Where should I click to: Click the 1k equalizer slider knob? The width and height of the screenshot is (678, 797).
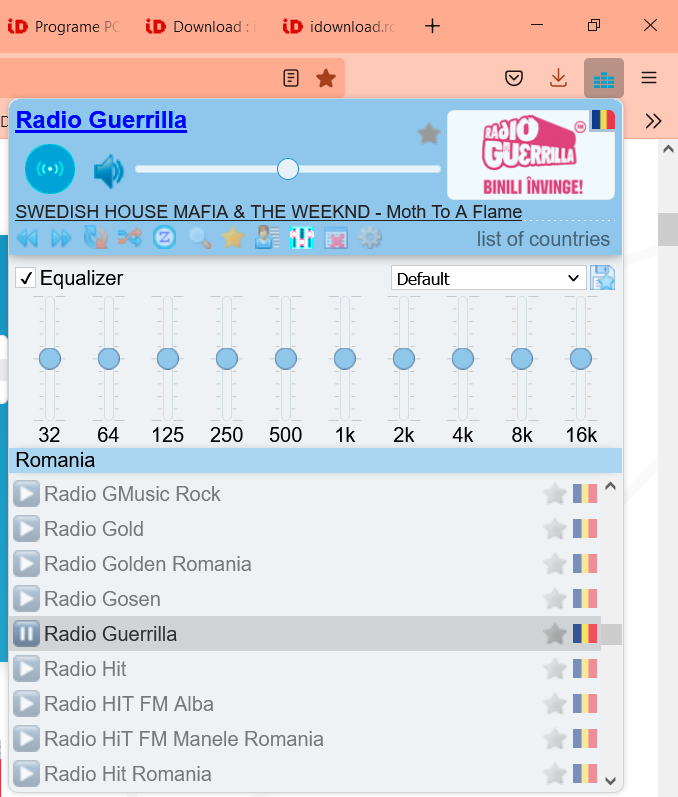tap(345, 359)
